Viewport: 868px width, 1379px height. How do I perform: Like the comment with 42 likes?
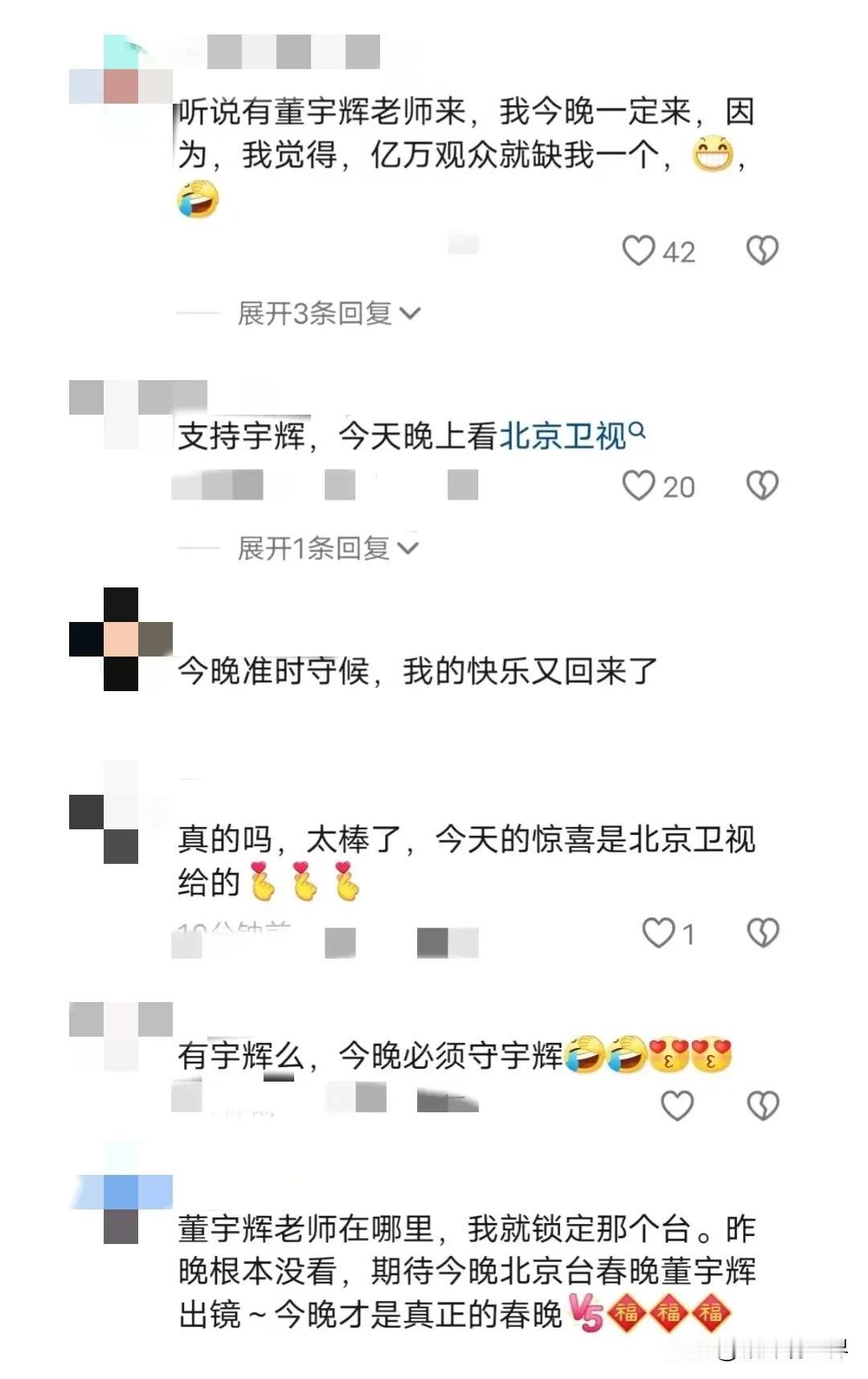pos(639,251)
